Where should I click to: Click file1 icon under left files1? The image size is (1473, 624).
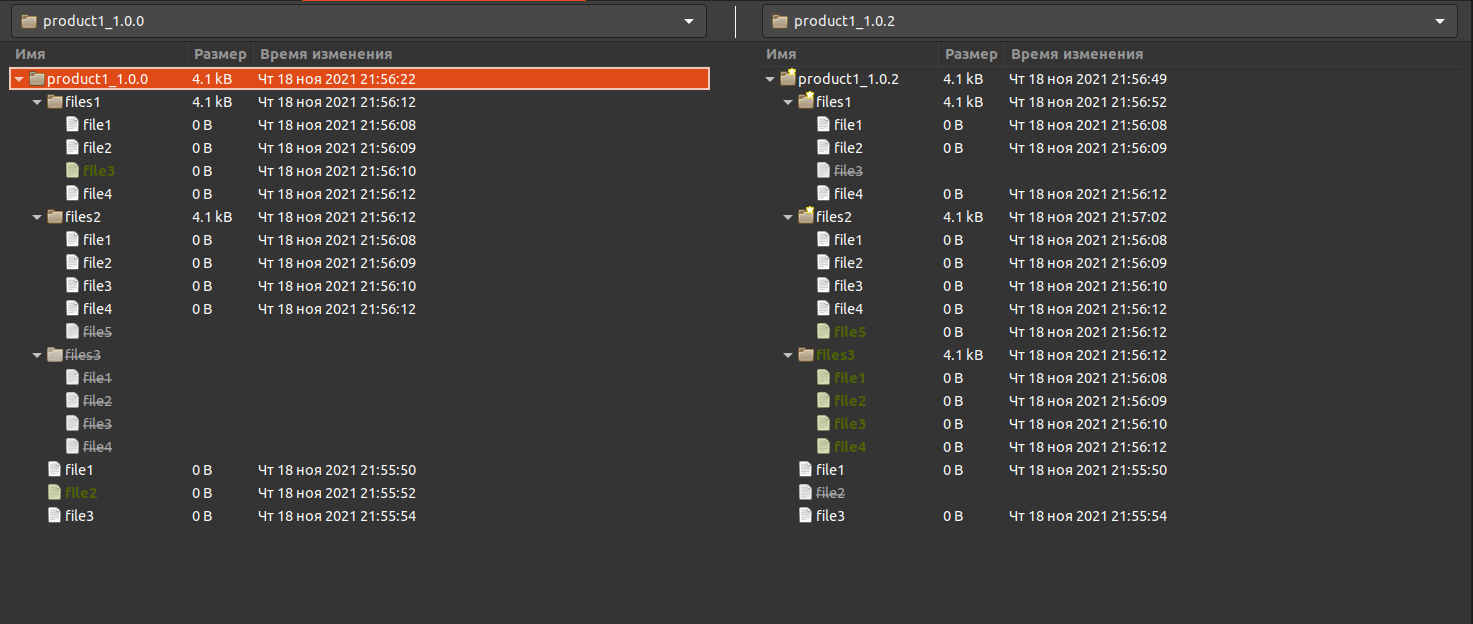click(x=72, y=125)
